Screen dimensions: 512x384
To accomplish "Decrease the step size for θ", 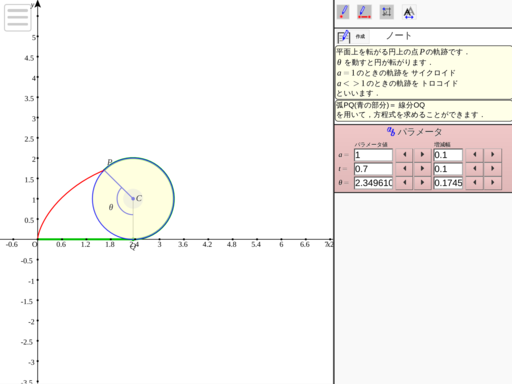I will [475, 183].
